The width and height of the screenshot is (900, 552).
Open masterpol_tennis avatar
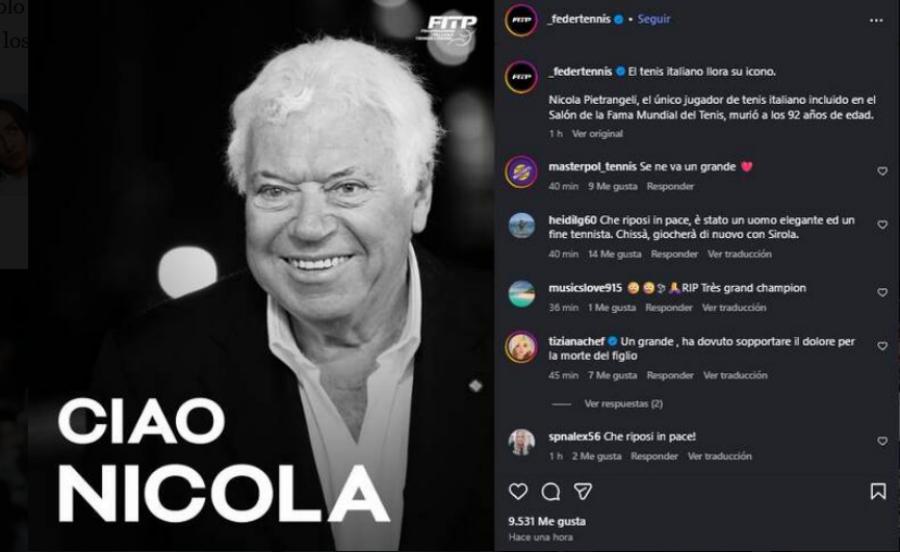521,172
